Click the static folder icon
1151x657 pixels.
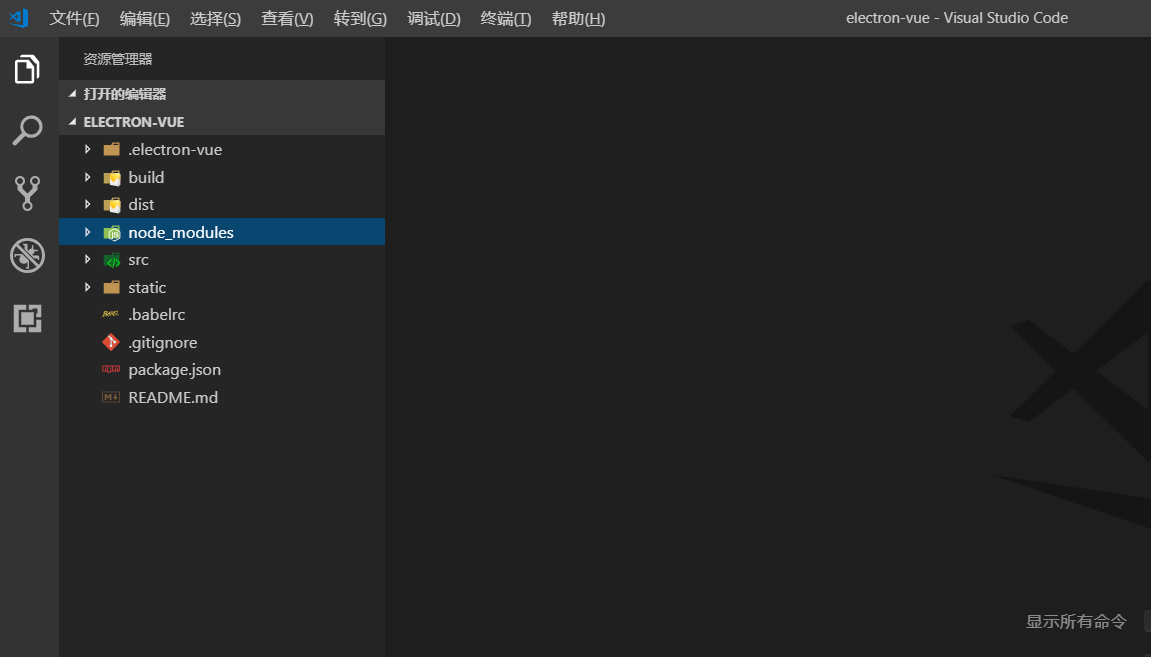[x=112, y=287]
